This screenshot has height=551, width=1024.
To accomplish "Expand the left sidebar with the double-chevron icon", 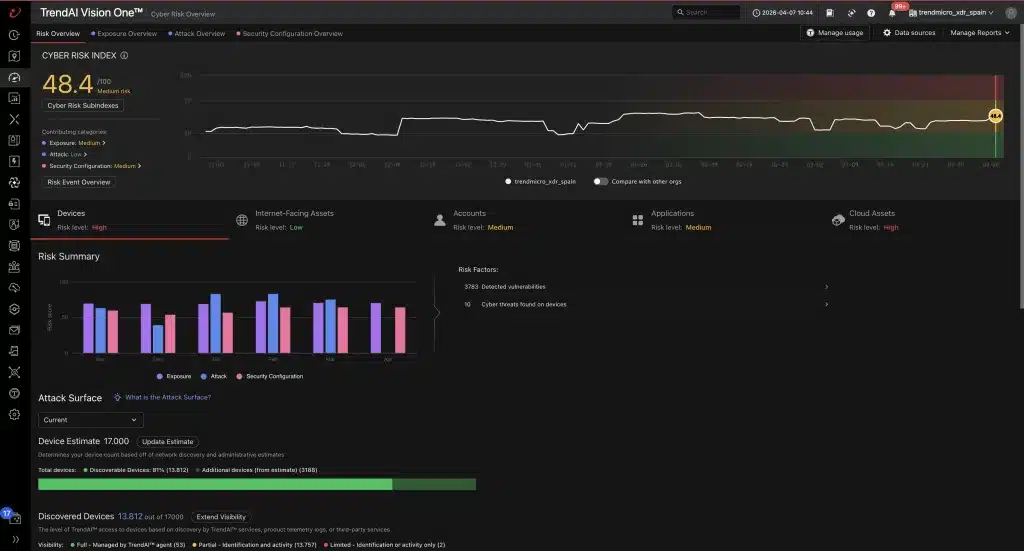I will tap(15, 539).
